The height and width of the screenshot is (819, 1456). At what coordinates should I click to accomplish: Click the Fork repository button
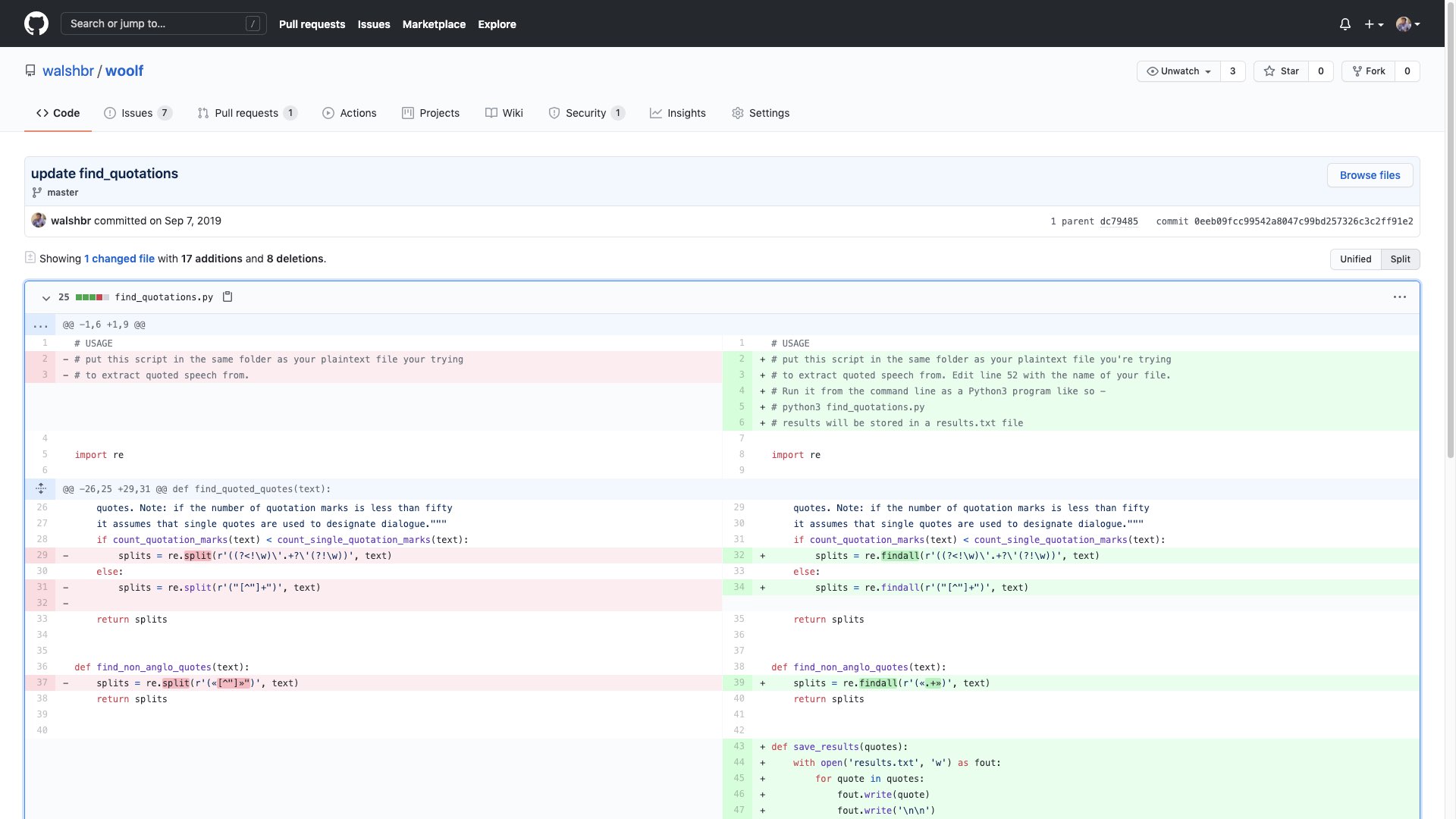point(1369,71)
